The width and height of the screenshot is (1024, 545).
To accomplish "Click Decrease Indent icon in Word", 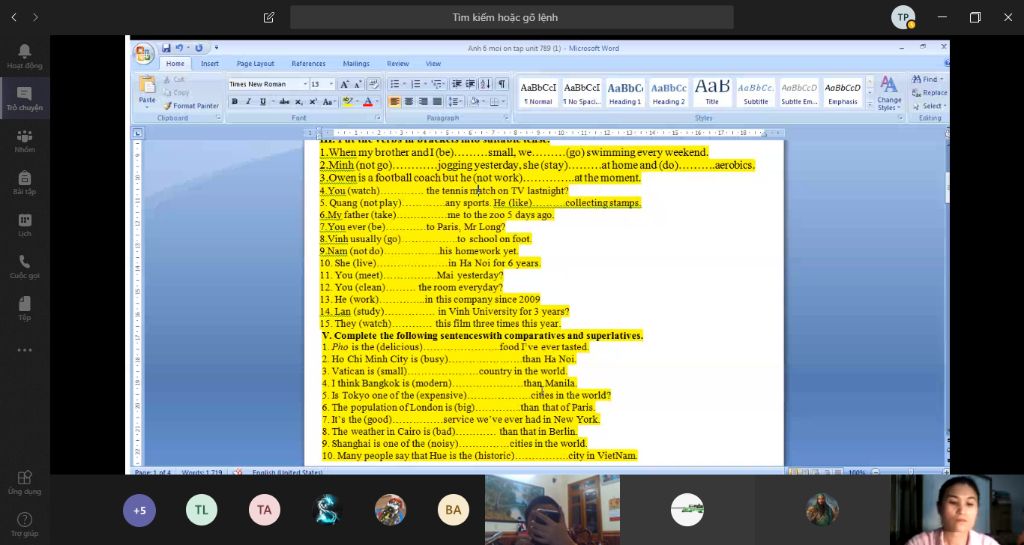I will pos(456,84).
